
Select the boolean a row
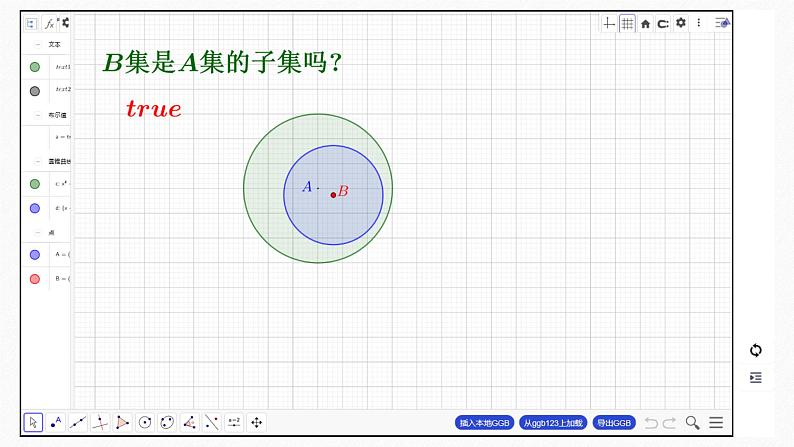coord(61,137)
